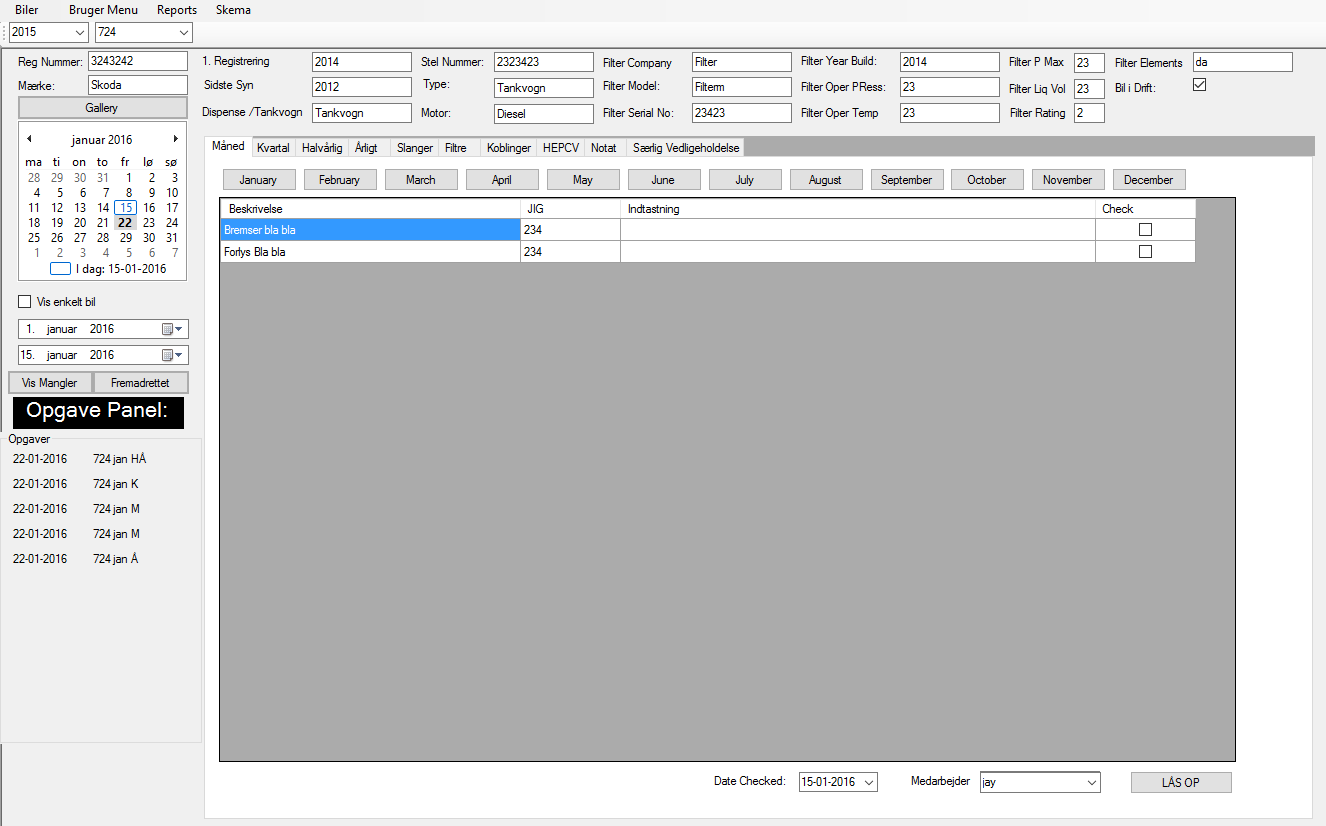
Task: Select task 724 jan Å
Action: coord(116,559)
